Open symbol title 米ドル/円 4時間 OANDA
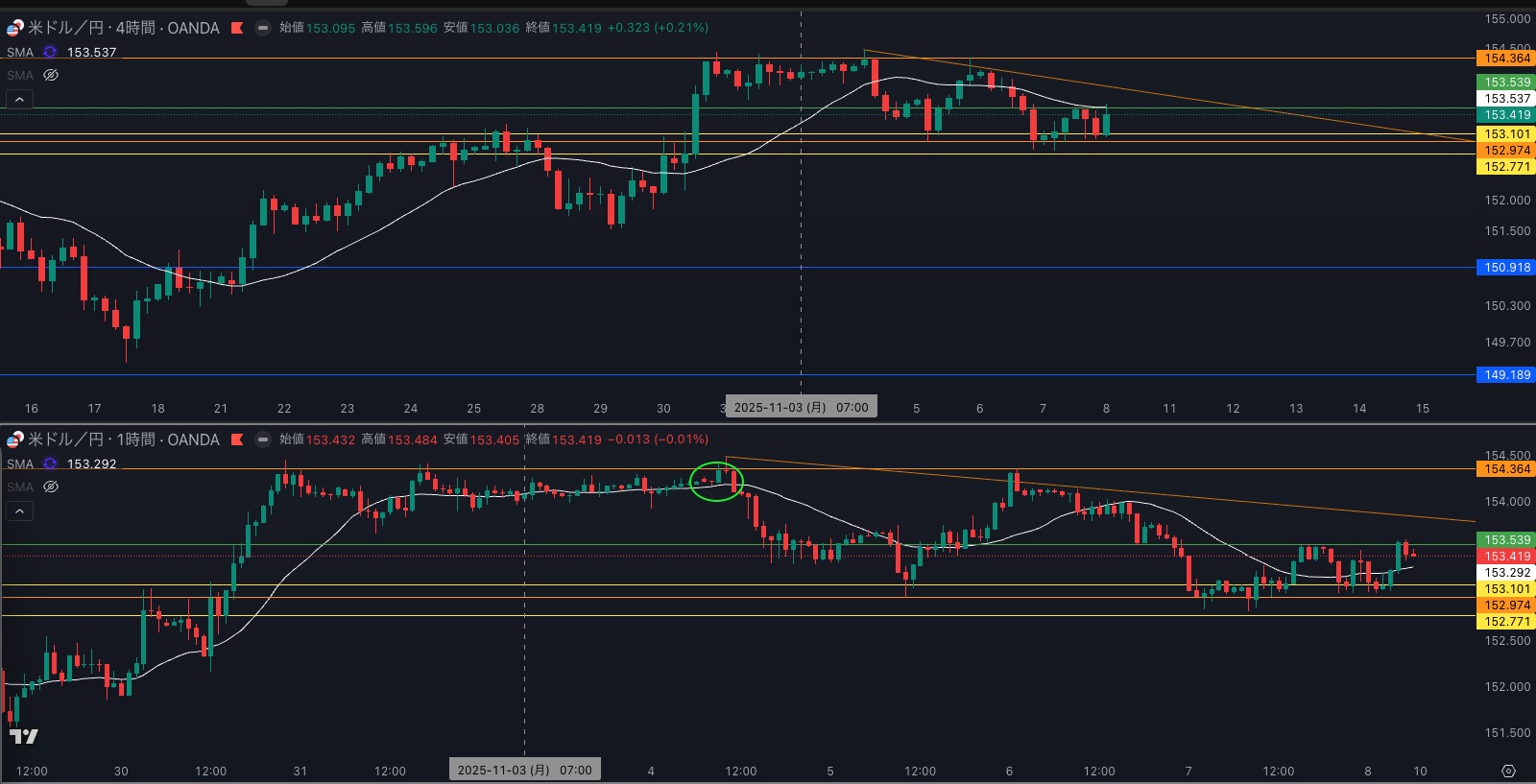 [x=124, y=28]
